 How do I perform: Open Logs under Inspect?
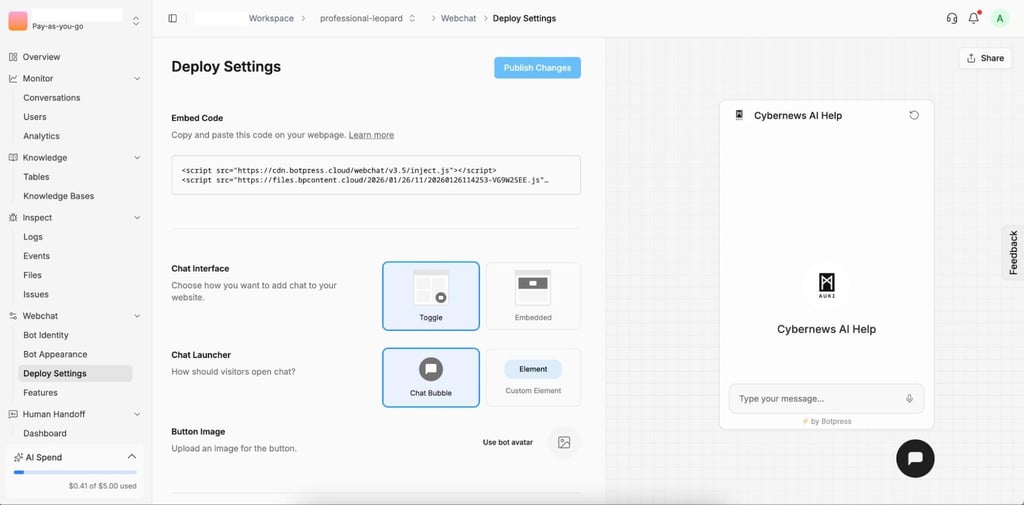pos(33,236)
